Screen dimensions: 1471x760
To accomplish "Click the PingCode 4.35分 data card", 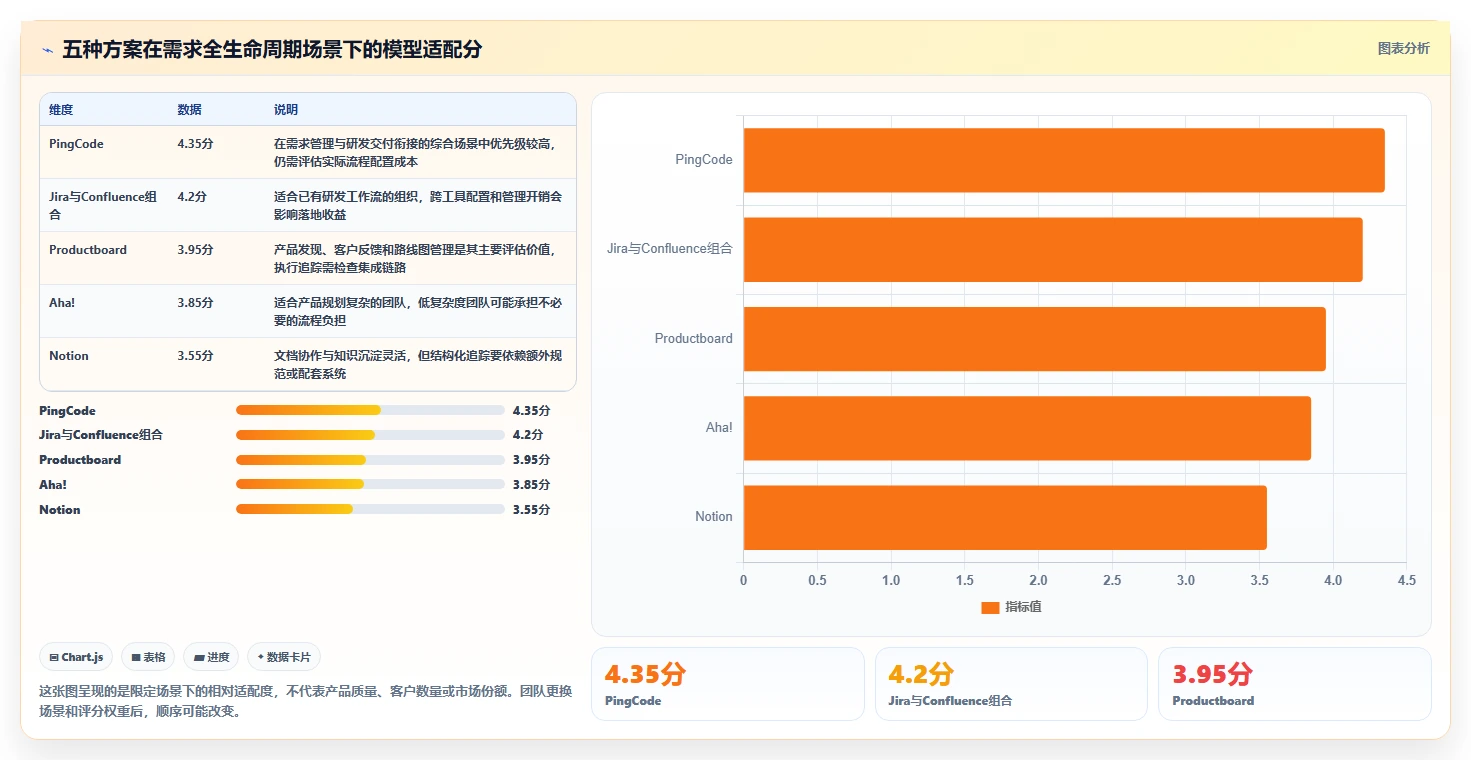I will pyautogui.click(x=727, y=684).
